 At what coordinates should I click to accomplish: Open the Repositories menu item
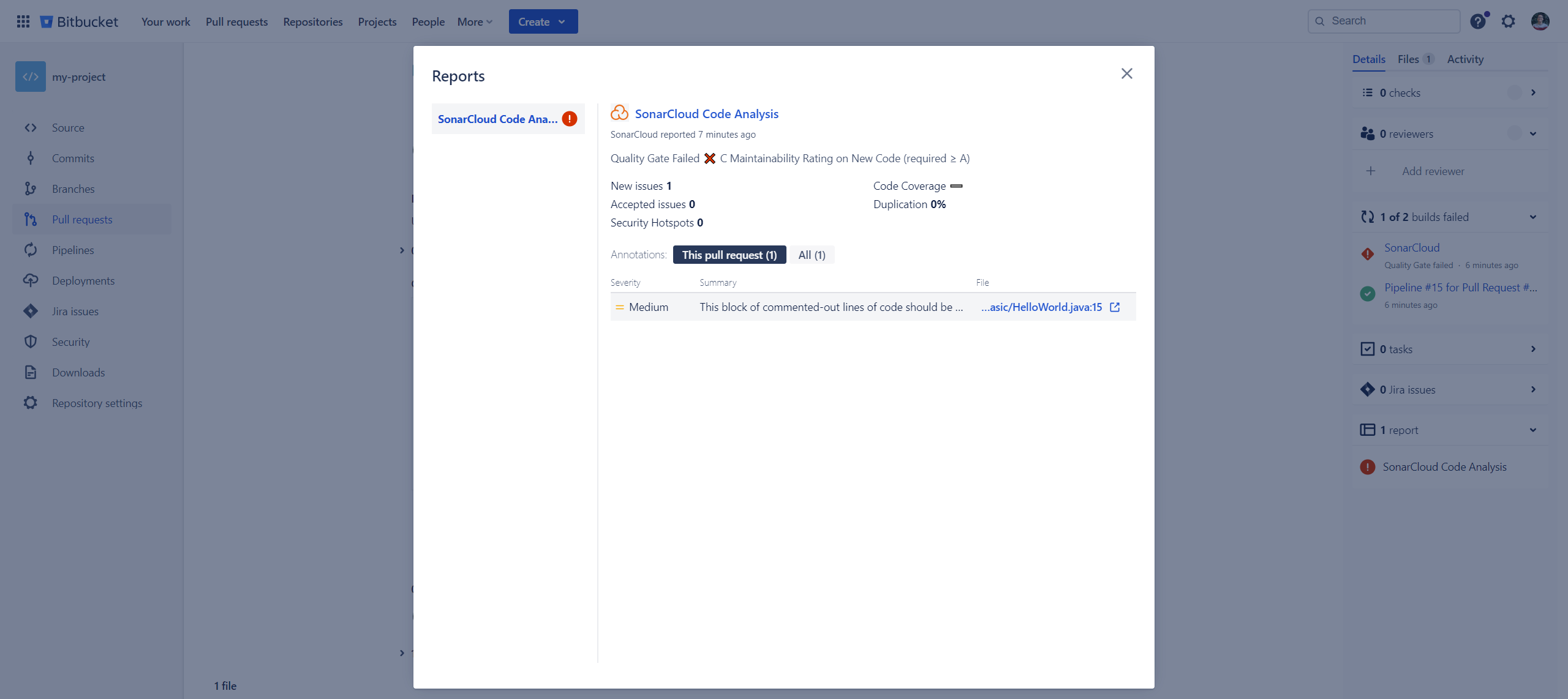click(x=312, y=21)
